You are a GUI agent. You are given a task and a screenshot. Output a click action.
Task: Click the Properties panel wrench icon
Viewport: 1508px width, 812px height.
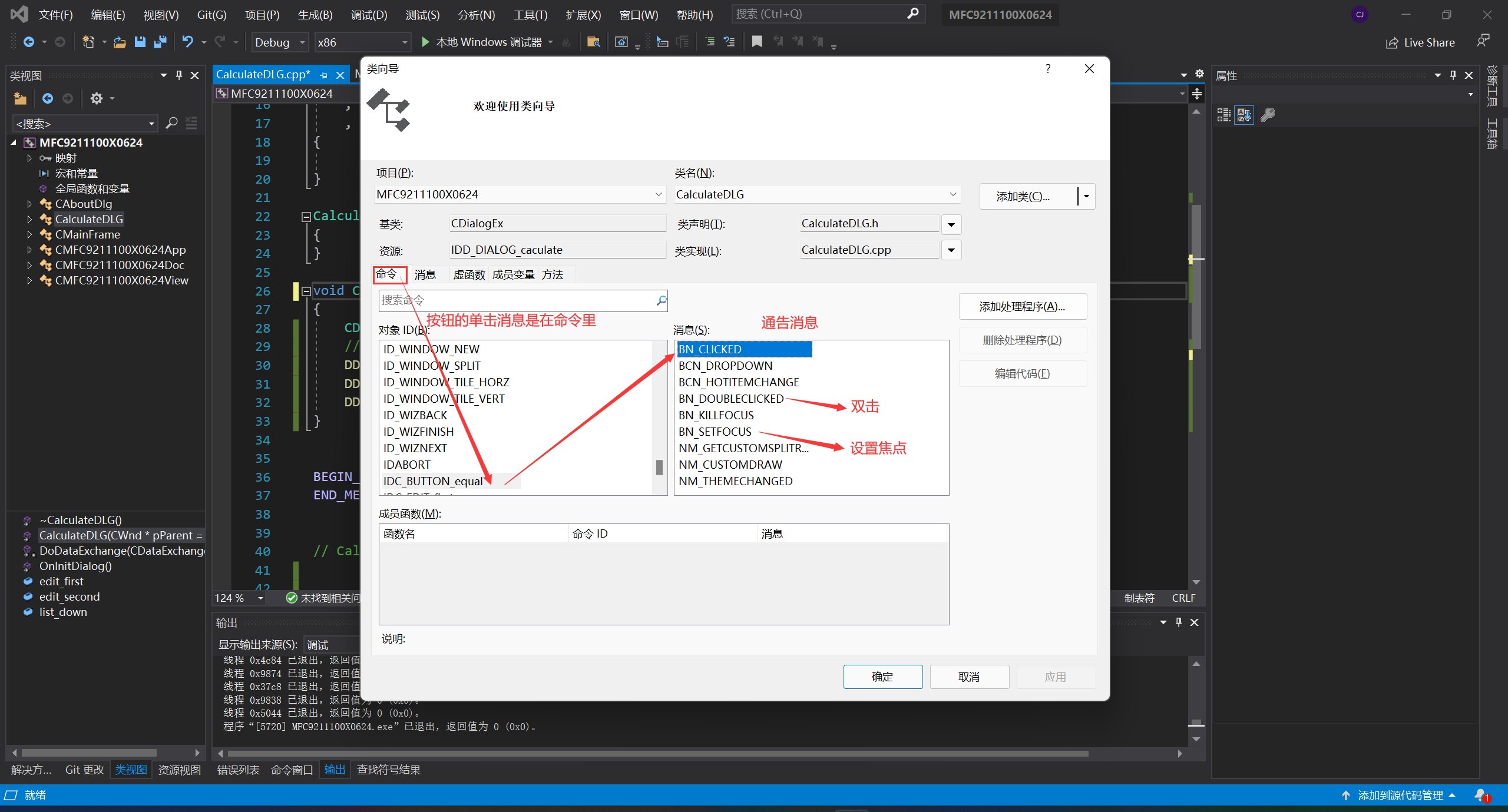(1268, 115)
